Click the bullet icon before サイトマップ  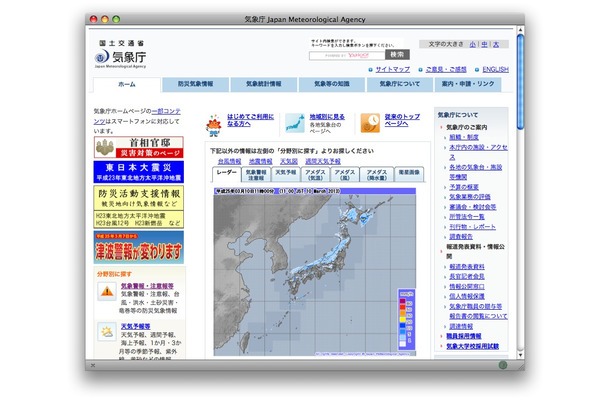pos(370,70)
